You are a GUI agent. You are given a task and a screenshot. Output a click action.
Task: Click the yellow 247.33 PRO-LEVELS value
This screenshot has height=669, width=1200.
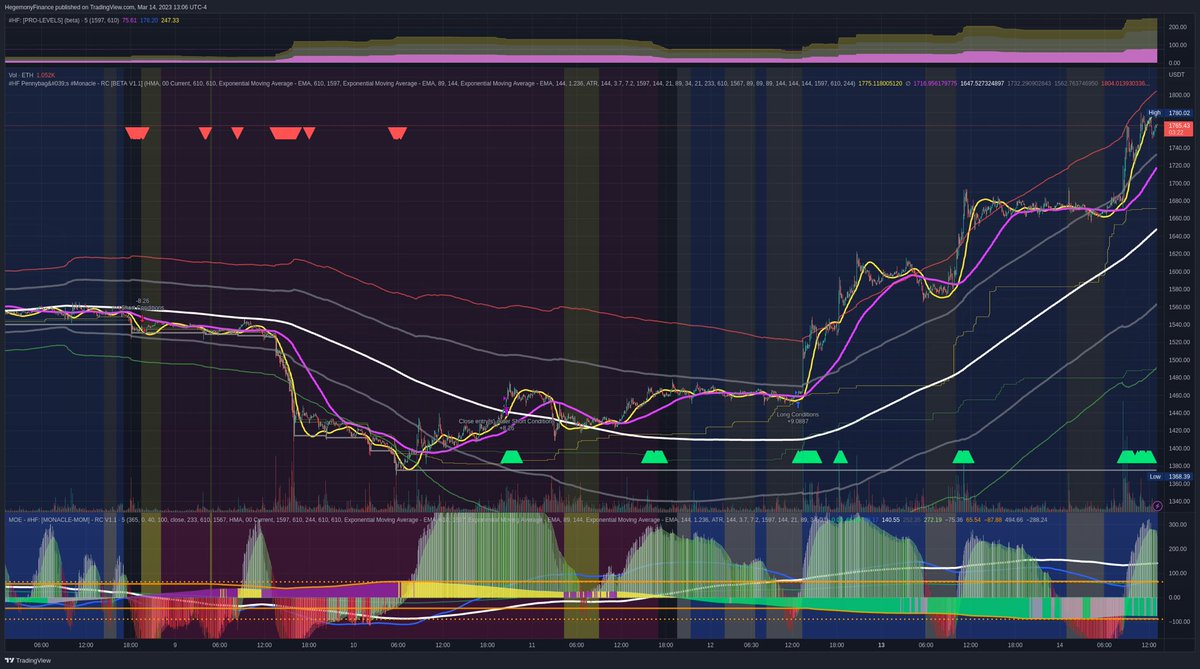pos(170,18)
